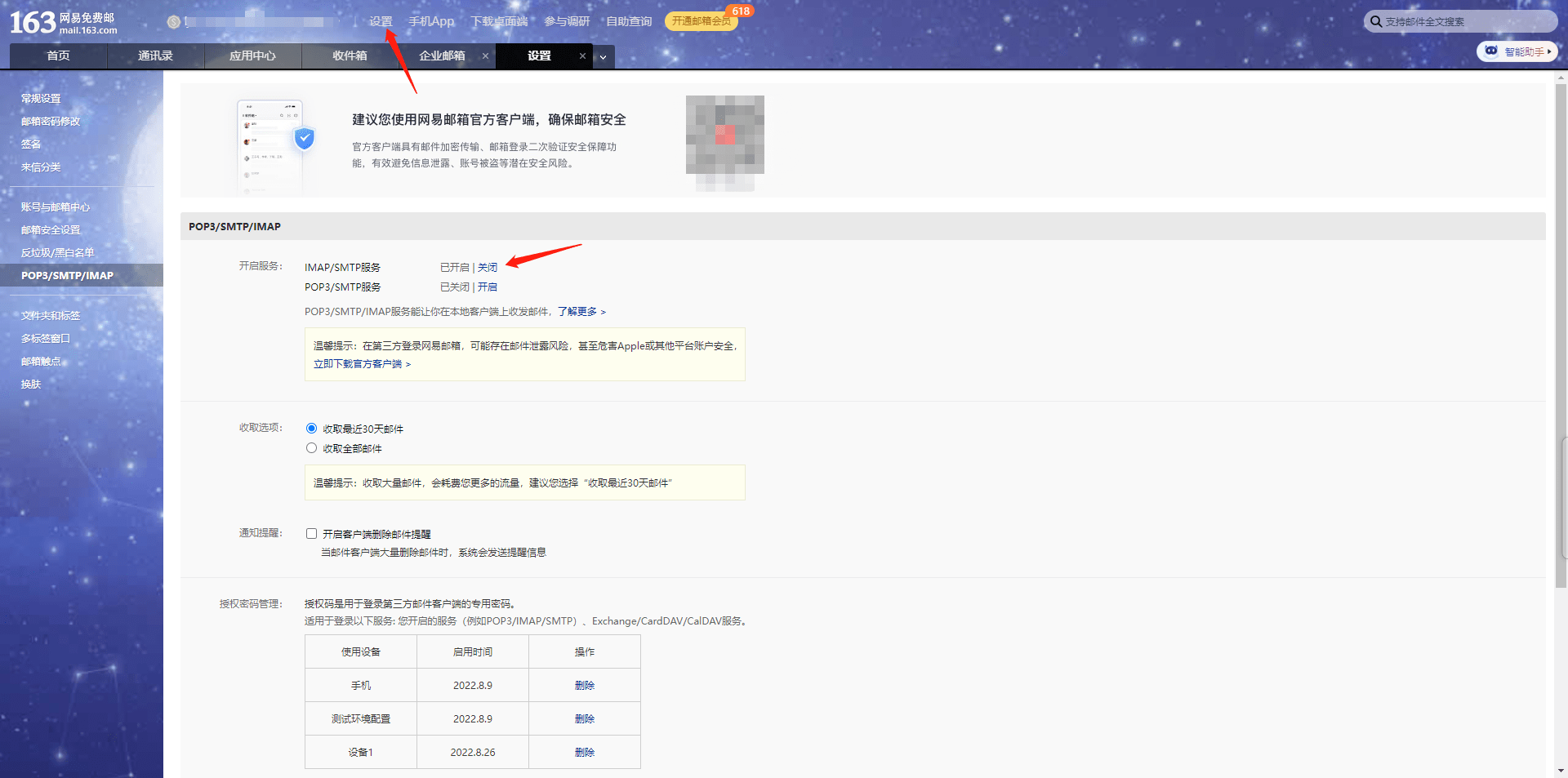Switch to the 收件箱 tab

[350, 56]
